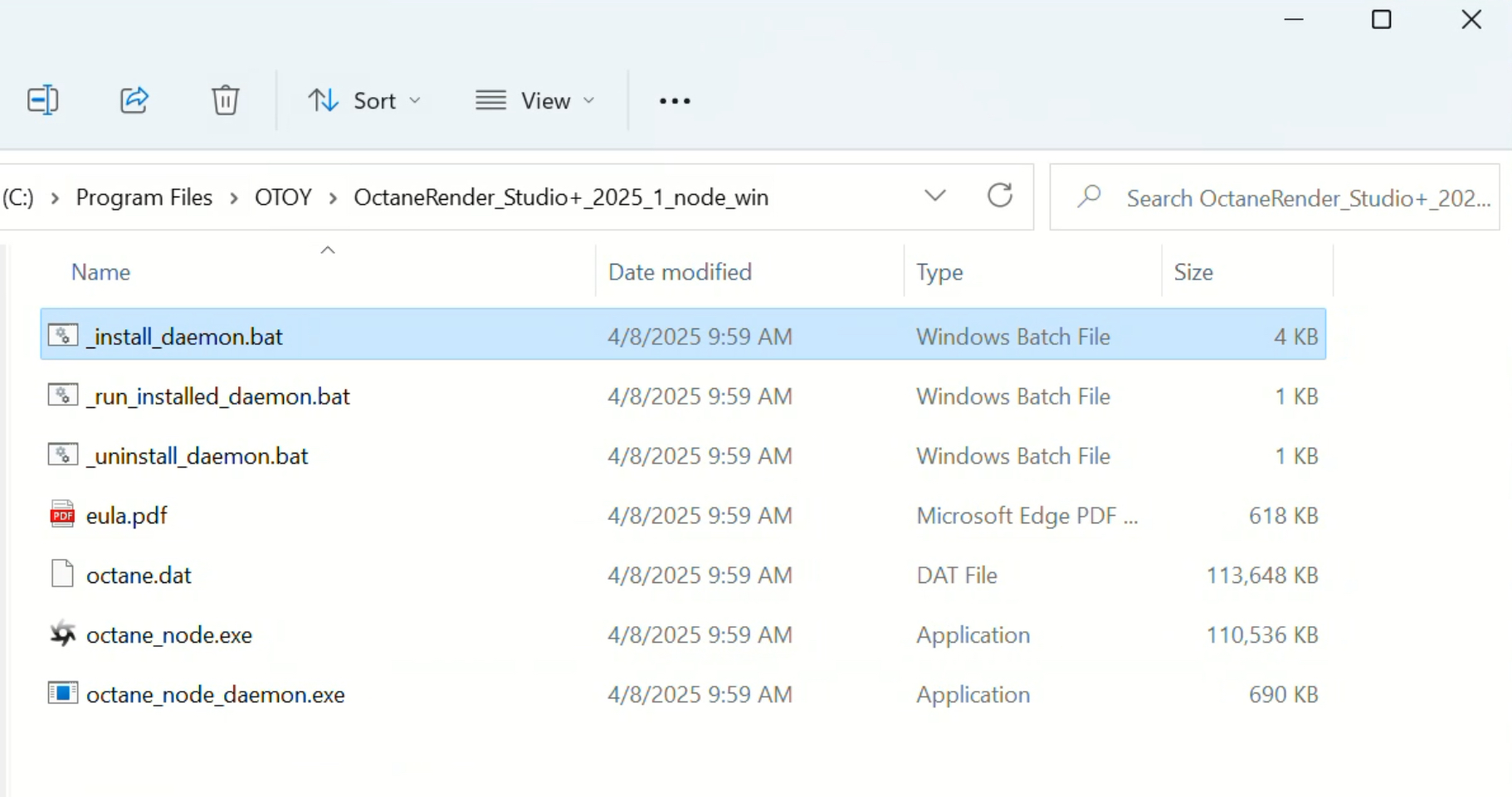Click the Size column header
Image resolution: width=1512 pixels, height=797 pixels.
click(x=1193, y=272)
